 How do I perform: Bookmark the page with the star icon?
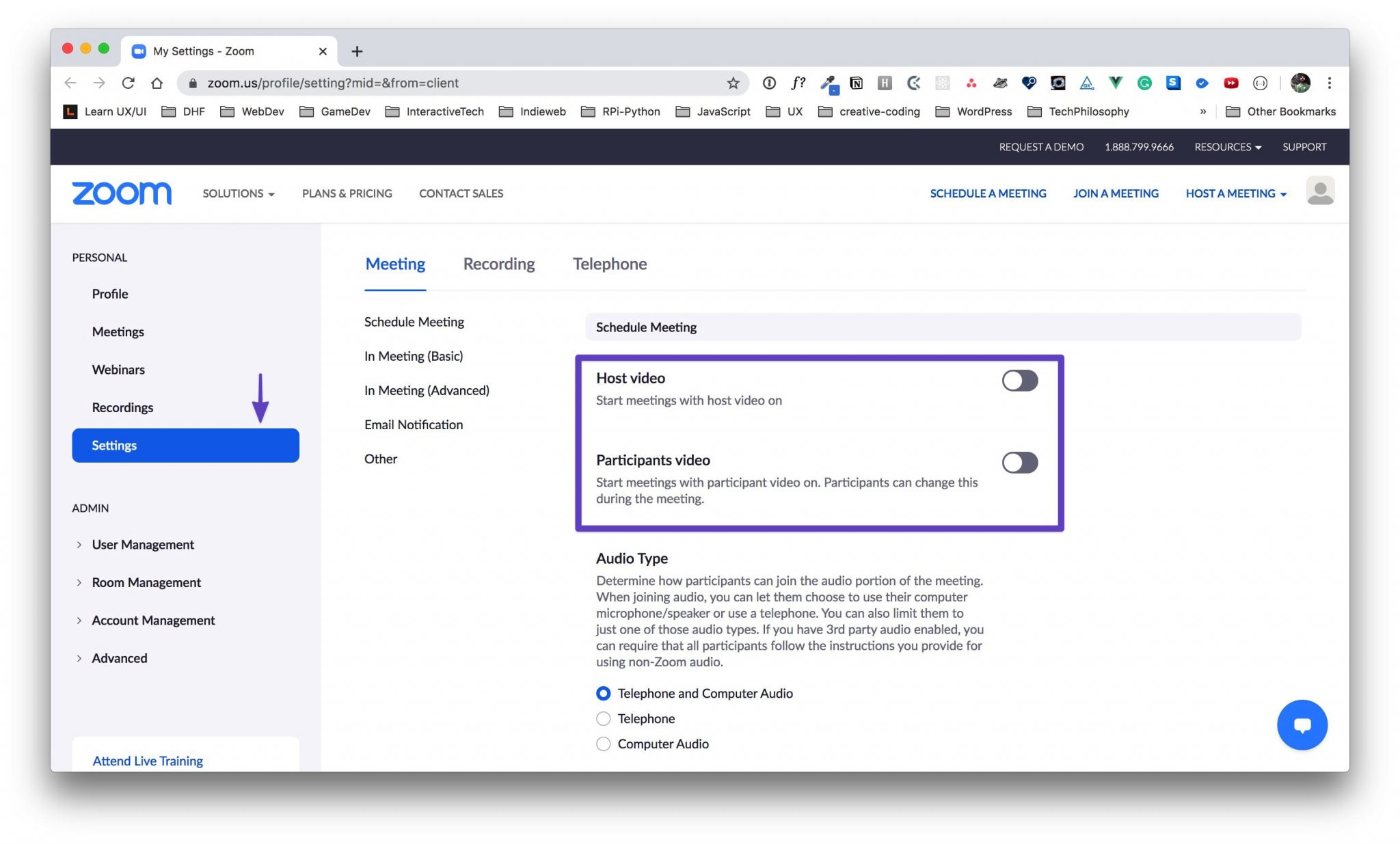pyautogui.click(x=732, y=83)
